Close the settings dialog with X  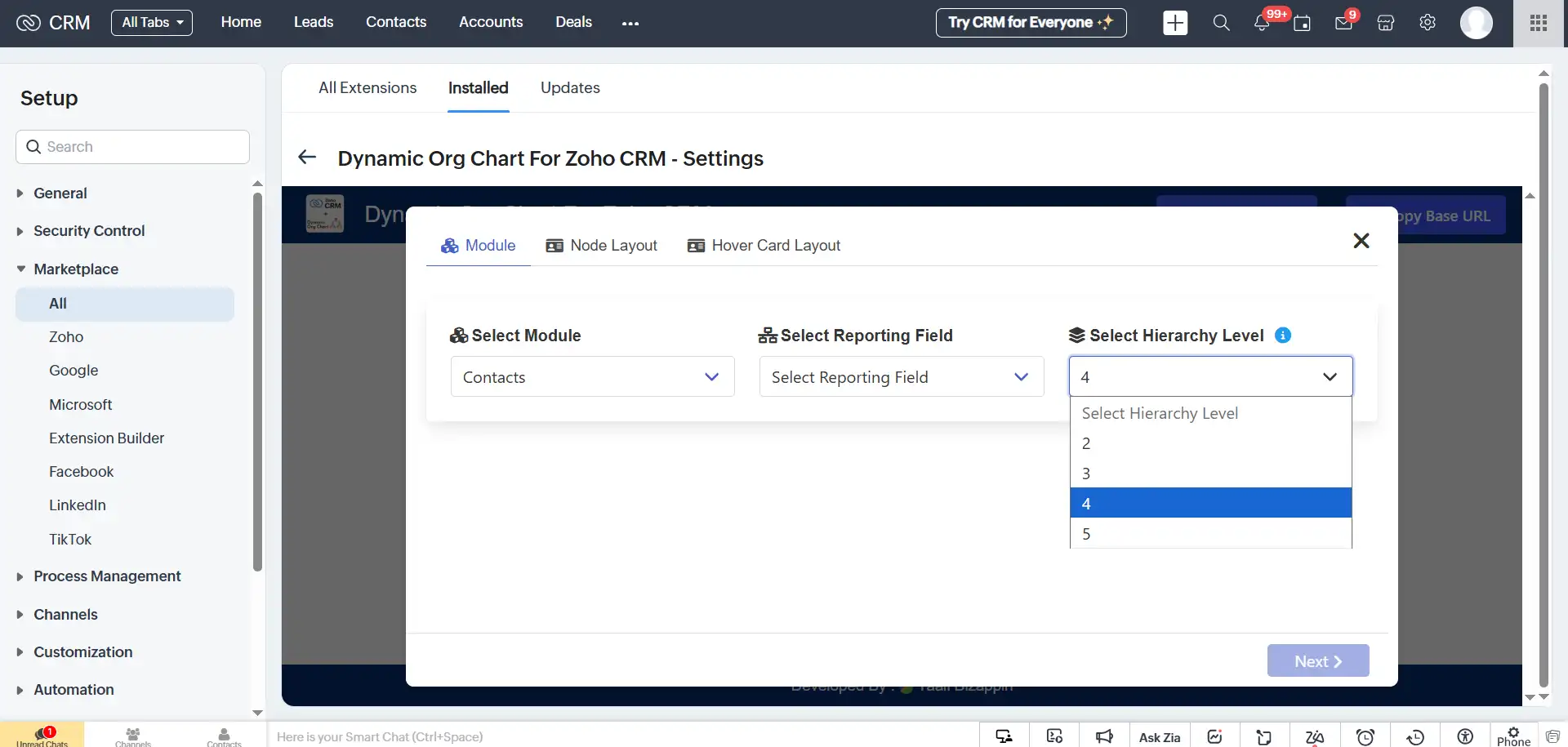pos(1361,241)
